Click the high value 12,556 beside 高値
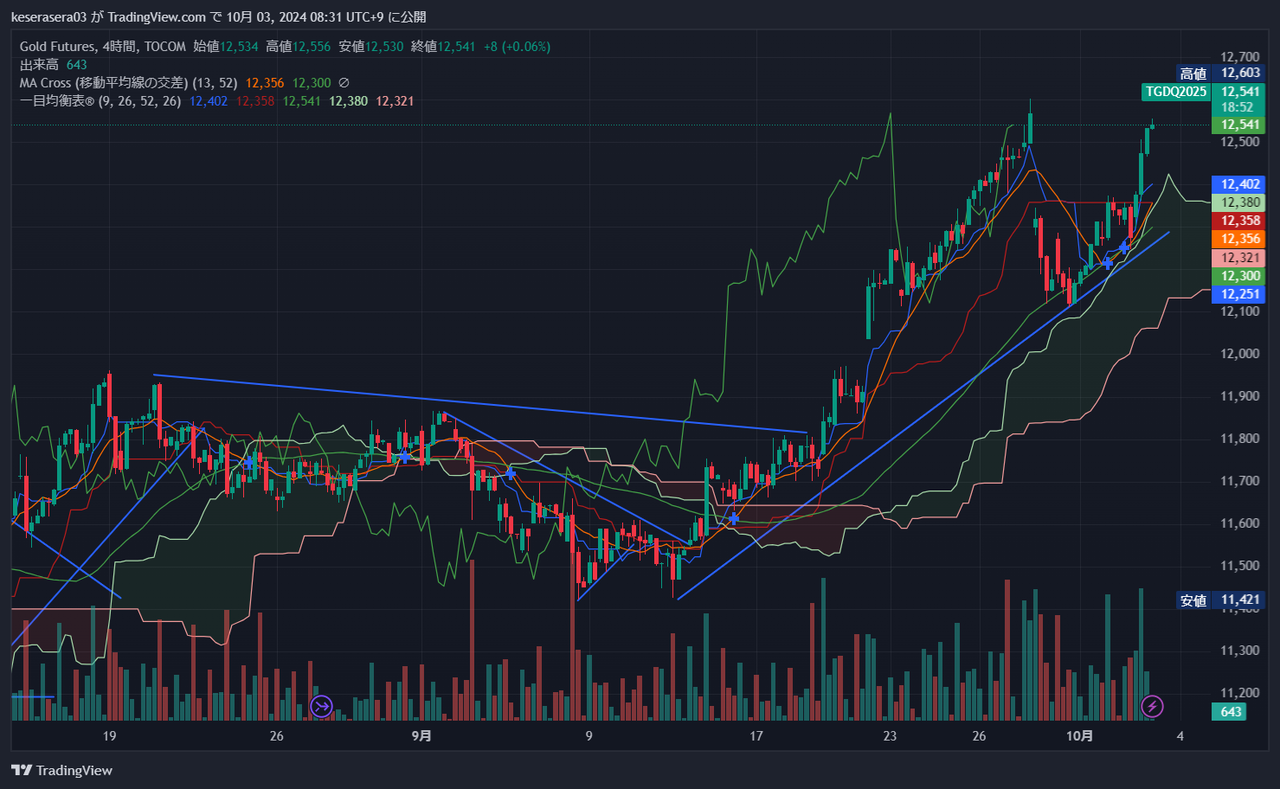The width and height of the screenshot is (1280, 789). click(x=313, y=47)
